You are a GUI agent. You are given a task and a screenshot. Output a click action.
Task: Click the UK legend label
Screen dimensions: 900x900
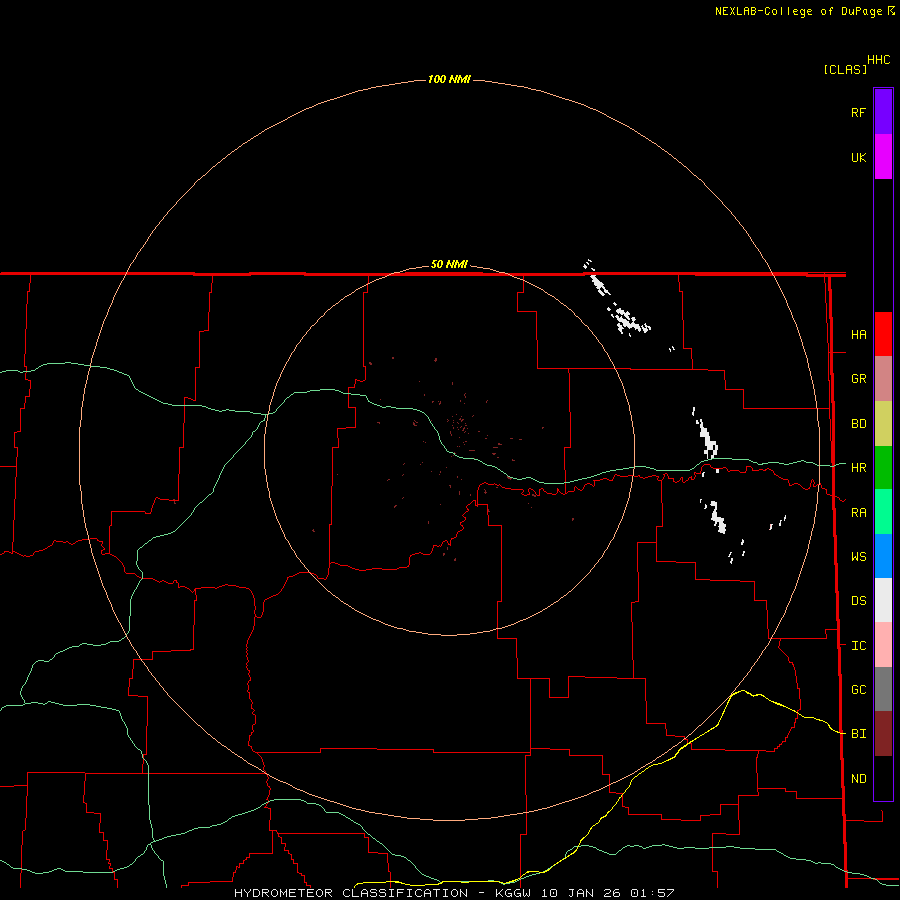(858, 157)
